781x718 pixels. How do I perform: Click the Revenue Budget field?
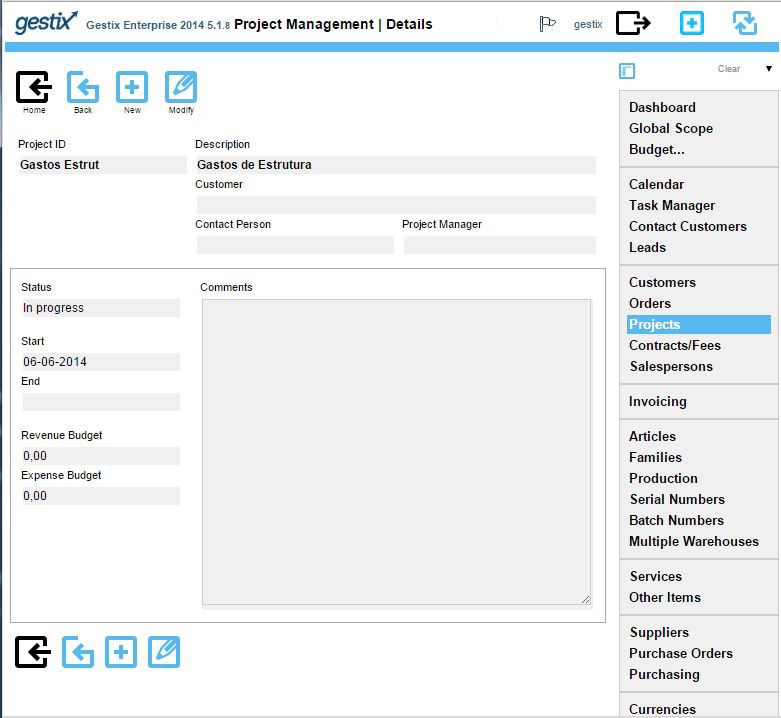101,456
